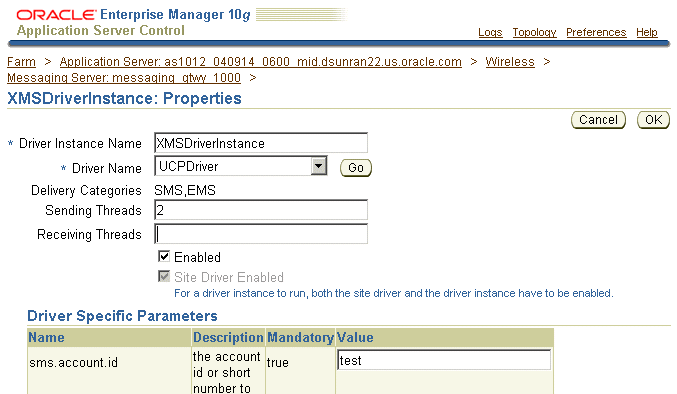The width and height of the screenshot is (677, 394).
Task: Navigate to Farm breadcrumb
Action: tap(21, 62)
